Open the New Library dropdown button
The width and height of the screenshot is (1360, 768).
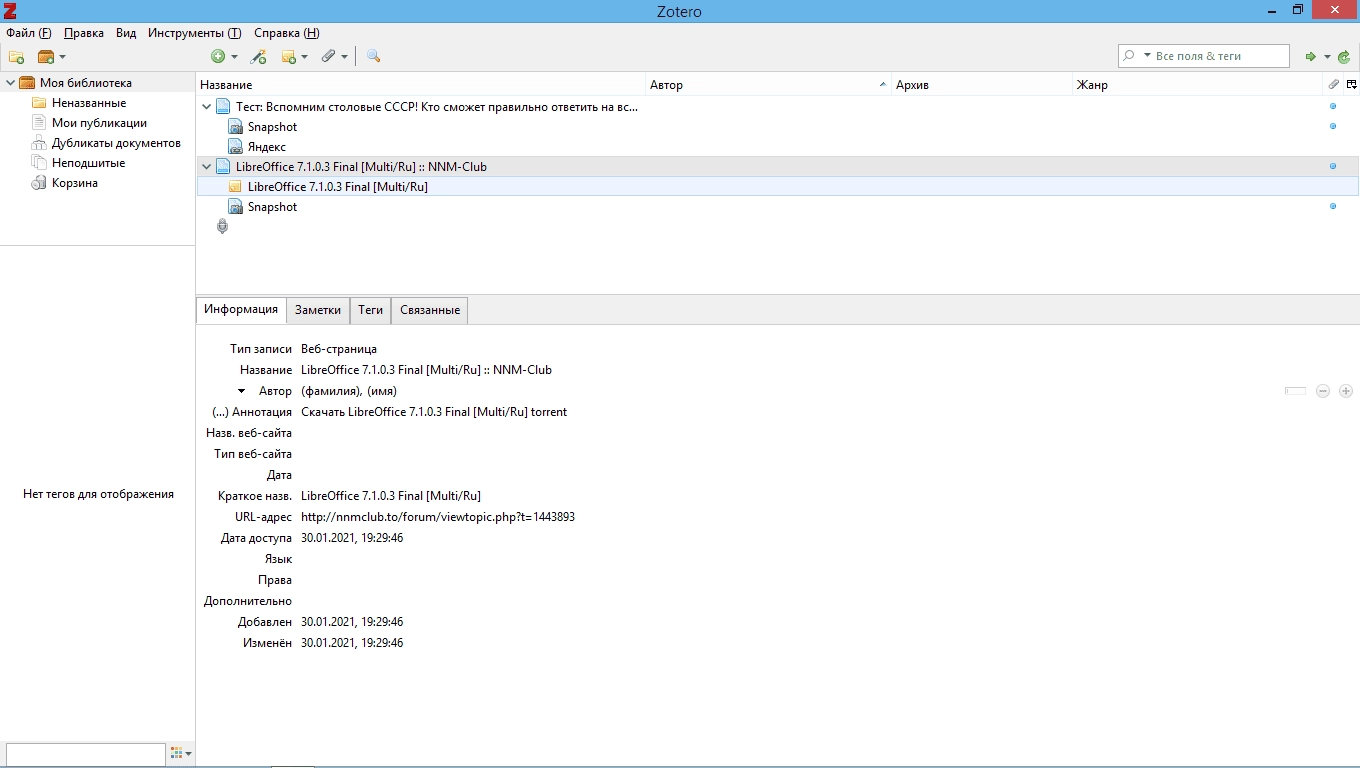coord(51,57)
